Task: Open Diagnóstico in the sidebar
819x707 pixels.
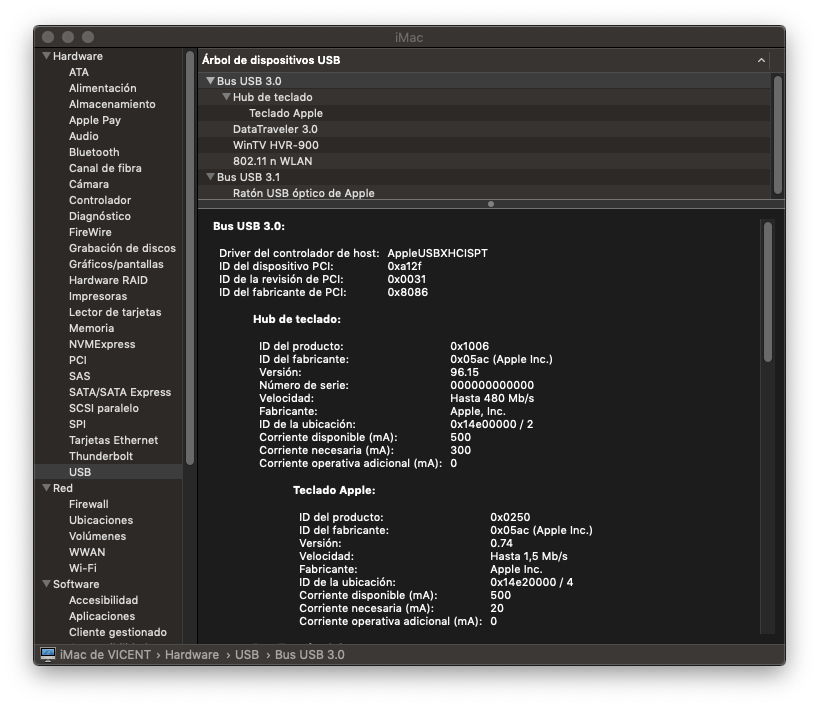Action: (100, 216)
